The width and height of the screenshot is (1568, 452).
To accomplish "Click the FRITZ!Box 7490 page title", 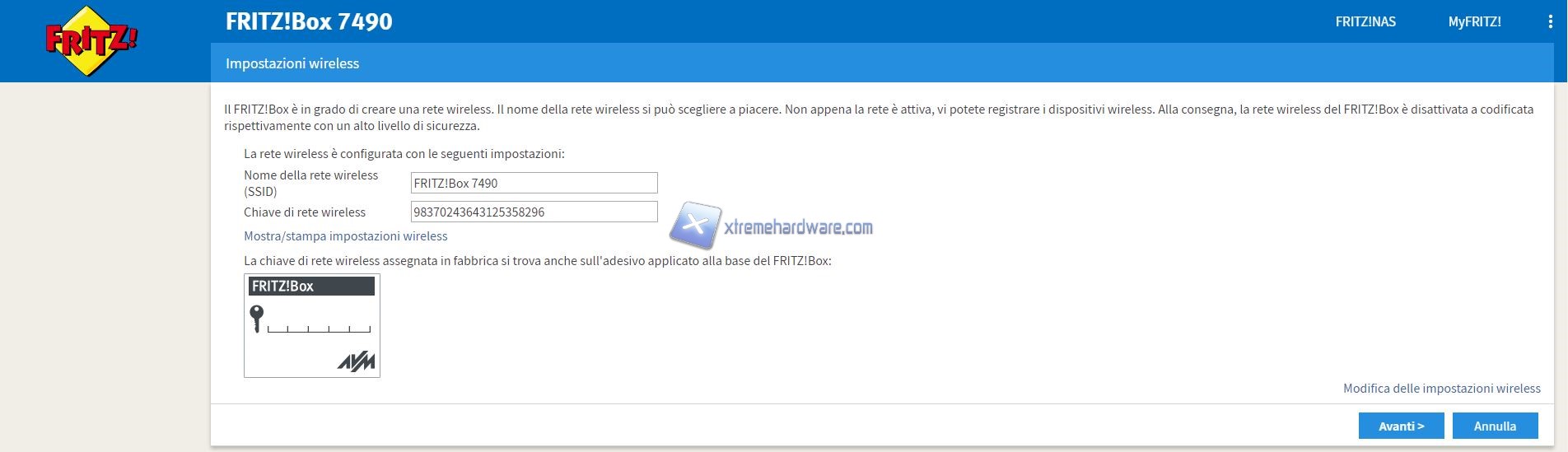I will pyautogui.click(x=309, y=21).
